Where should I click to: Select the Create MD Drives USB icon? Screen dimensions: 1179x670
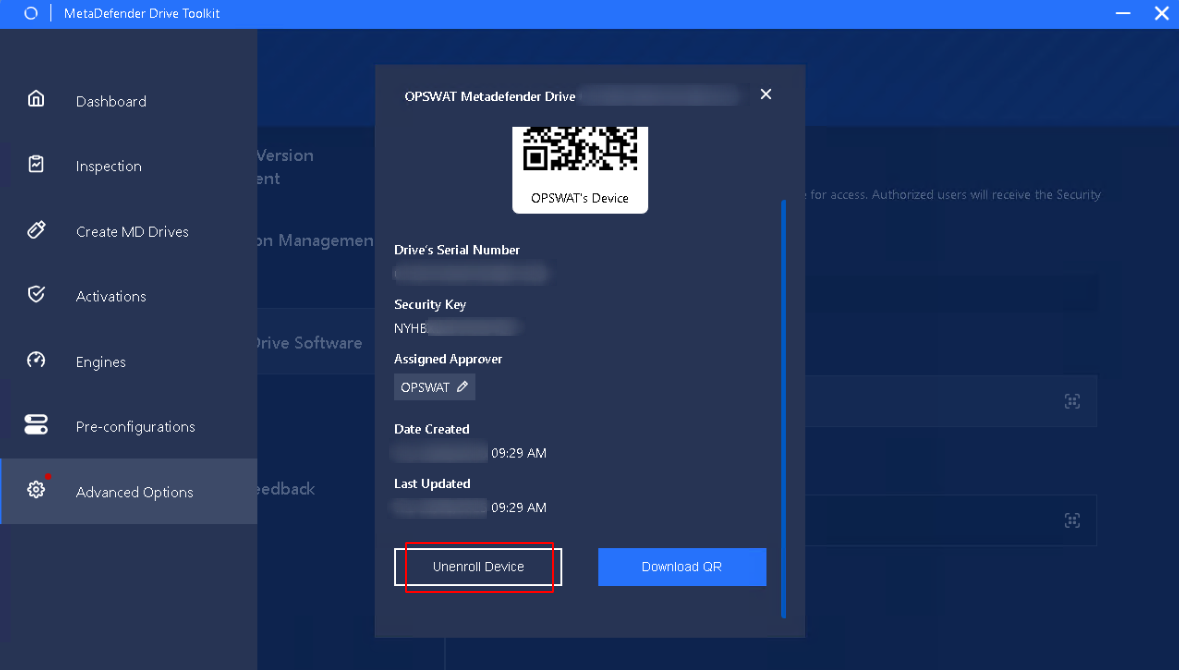36,229
